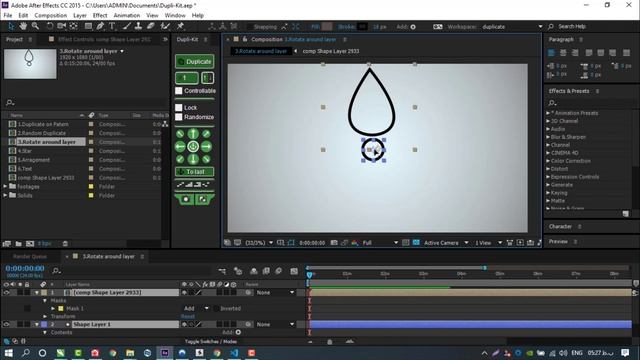Click Dupli-Kit down-right diagonal arrow button
Screen dimensions: 640x360
pyautogui.click(x=207, y=159)
